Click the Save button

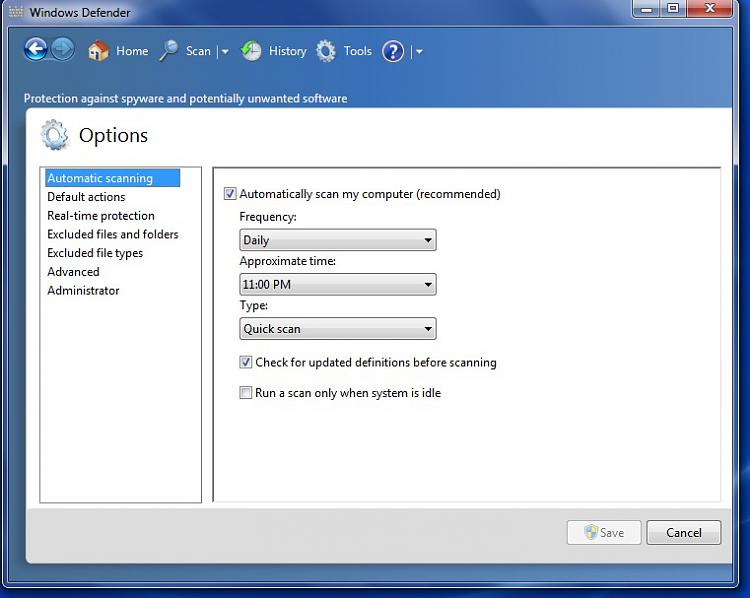(x=604, y=532)
